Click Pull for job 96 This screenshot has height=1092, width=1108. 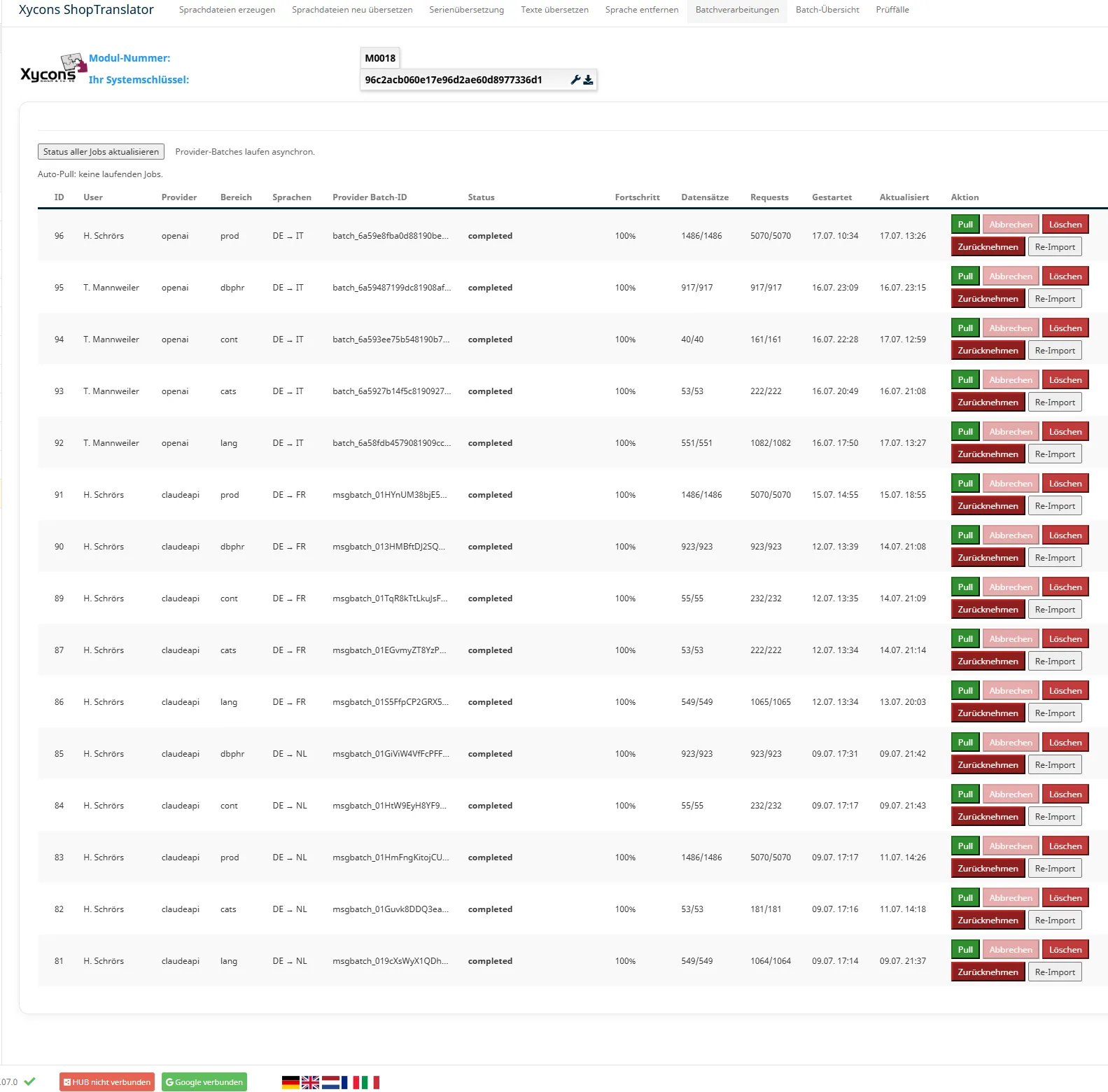965,225
